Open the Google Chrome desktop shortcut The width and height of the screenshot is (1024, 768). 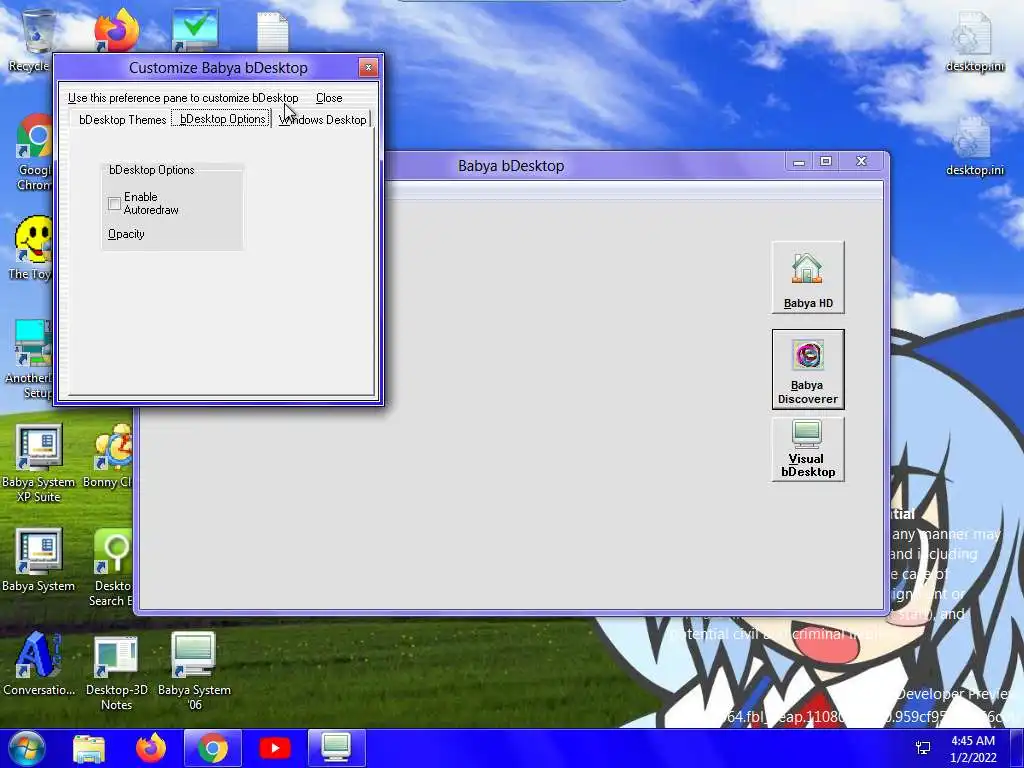point(33,153)
